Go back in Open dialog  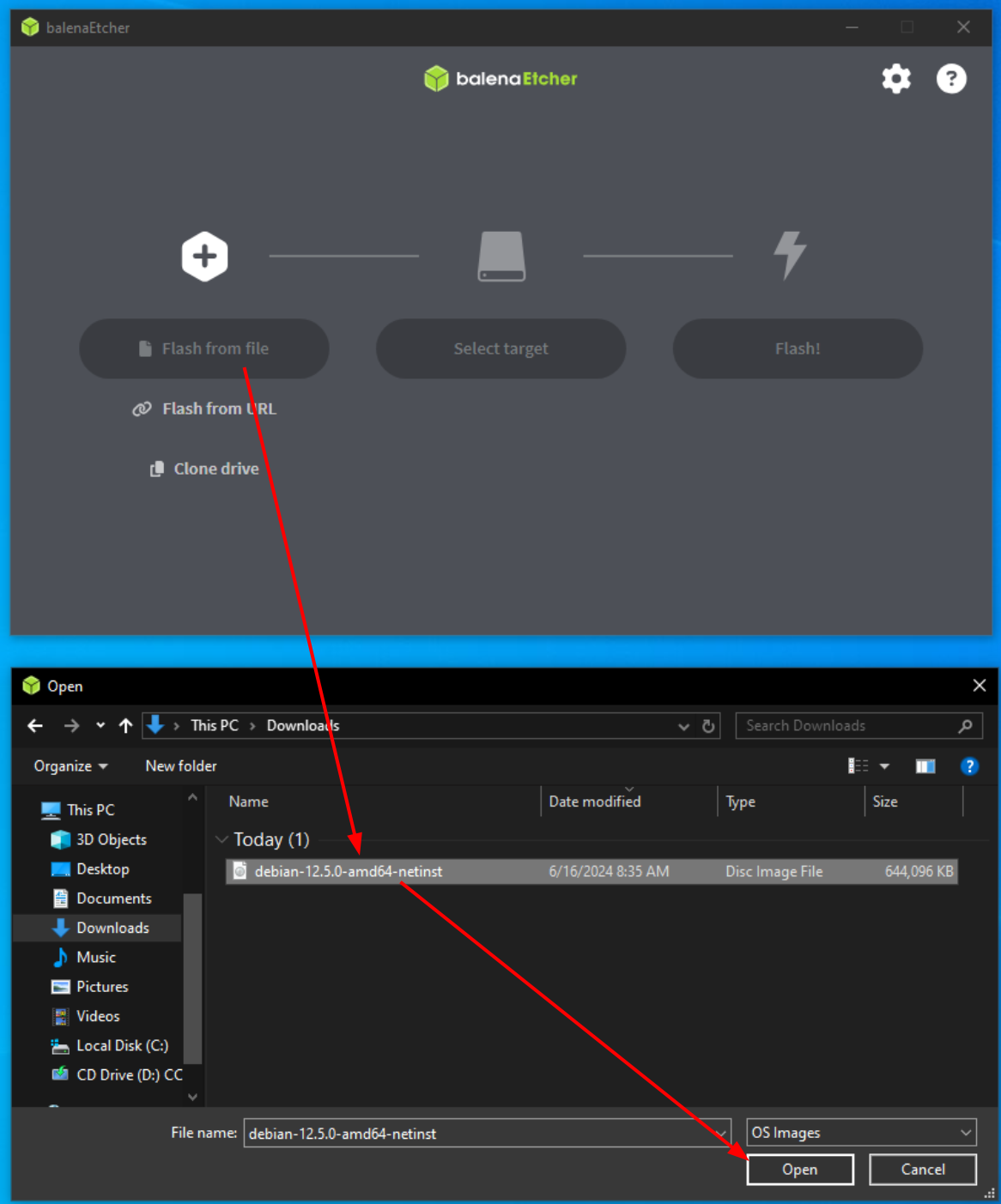click(x=35, y=726)
